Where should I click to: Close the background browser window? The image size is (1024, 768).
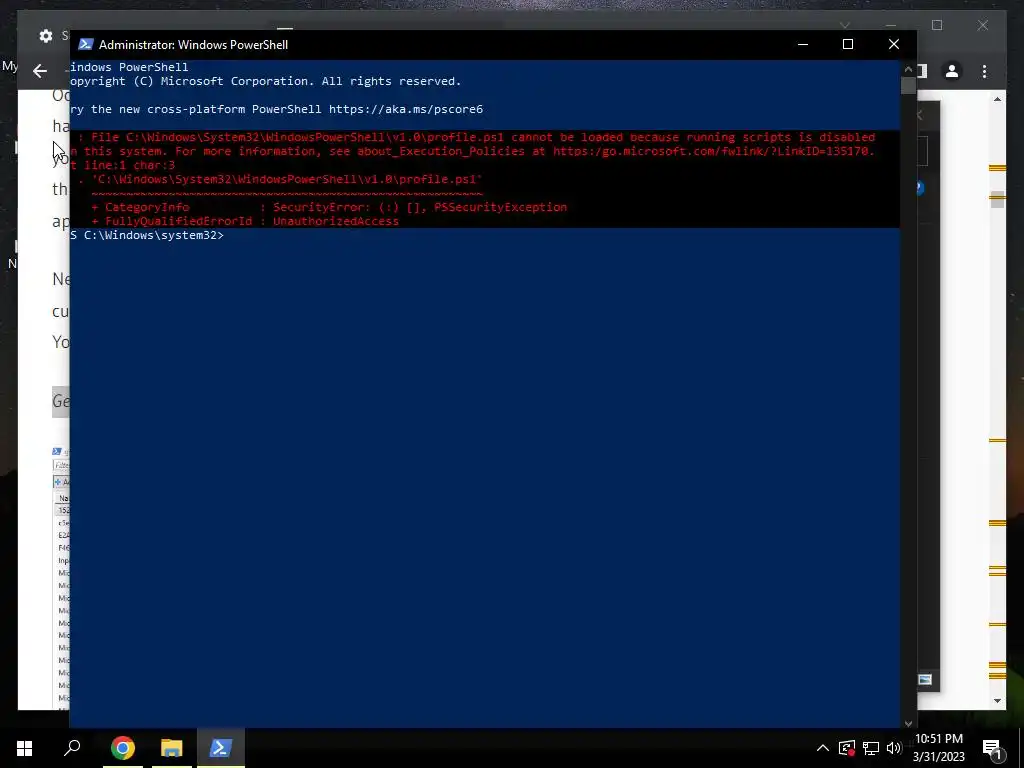(983, 25)
